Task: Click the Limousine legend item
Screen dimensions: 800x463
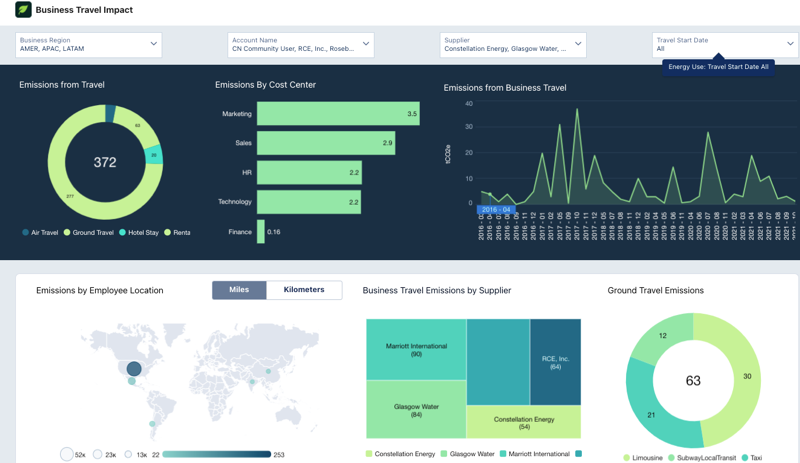Action: click(x=643, y=458)
